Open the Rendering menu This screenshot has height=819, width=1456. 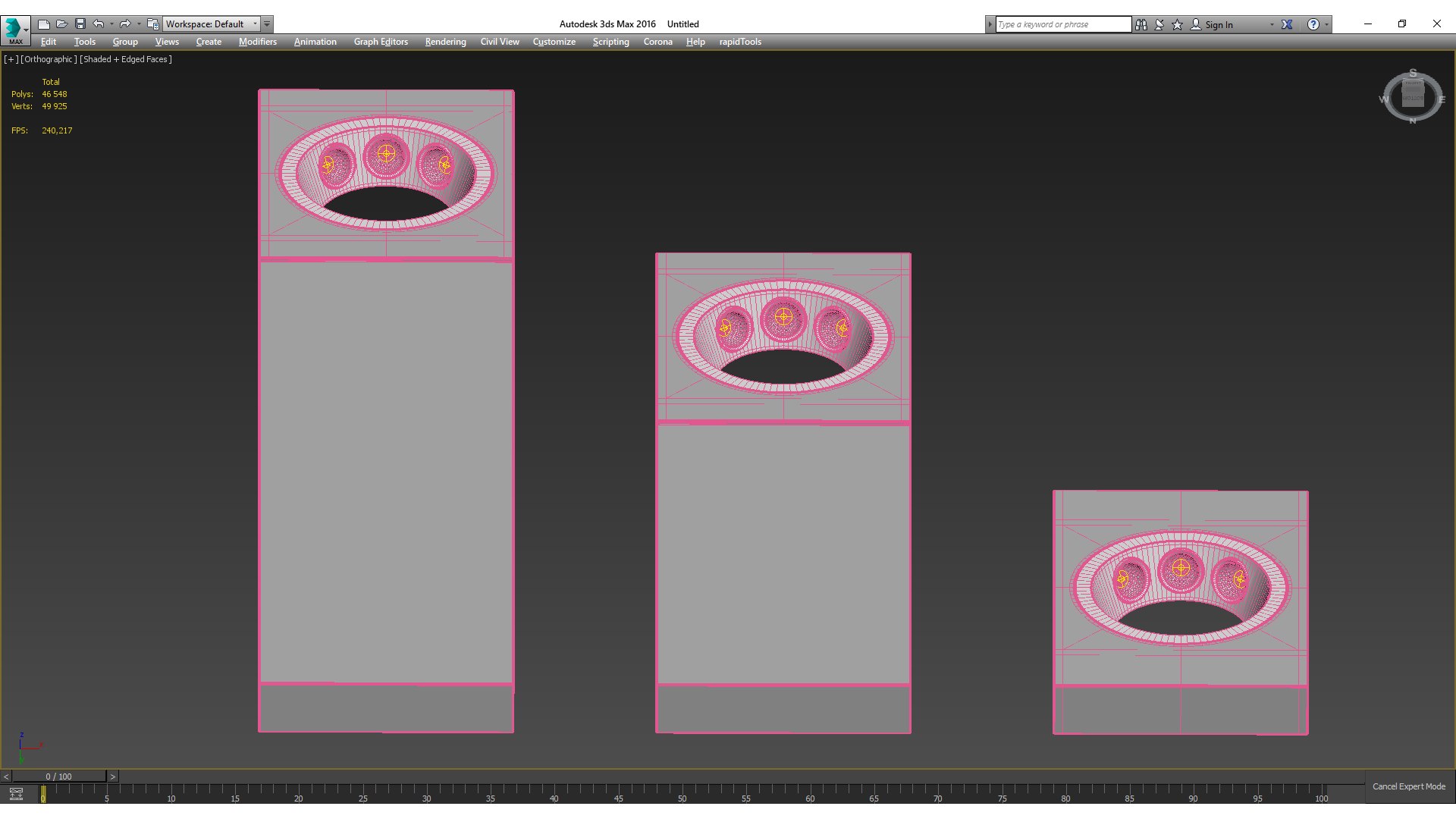pos(445,42)
